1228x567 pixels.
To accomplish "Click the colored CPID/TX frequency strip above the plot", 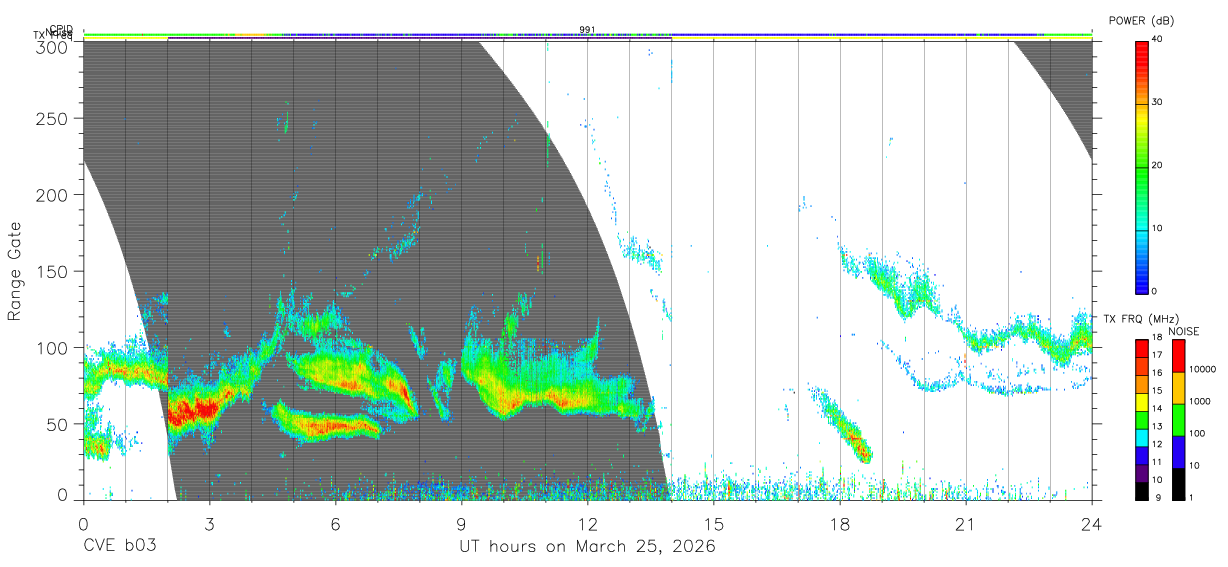I will click(587, 35).
